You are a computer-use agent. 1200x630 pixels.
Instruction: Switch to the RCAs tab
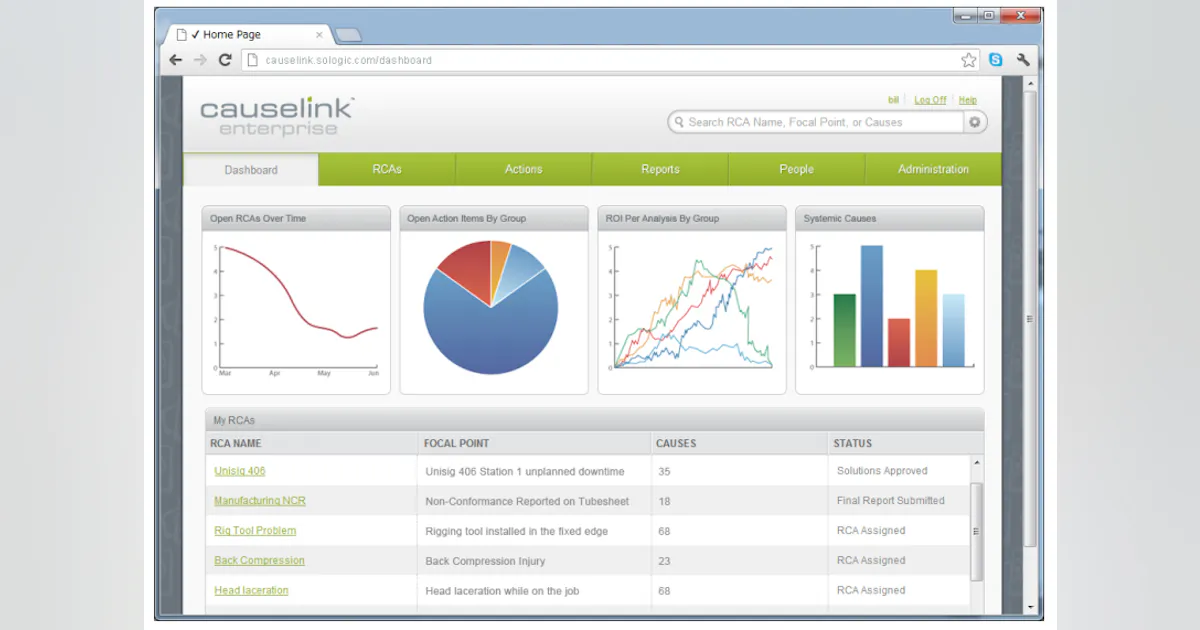387,169
